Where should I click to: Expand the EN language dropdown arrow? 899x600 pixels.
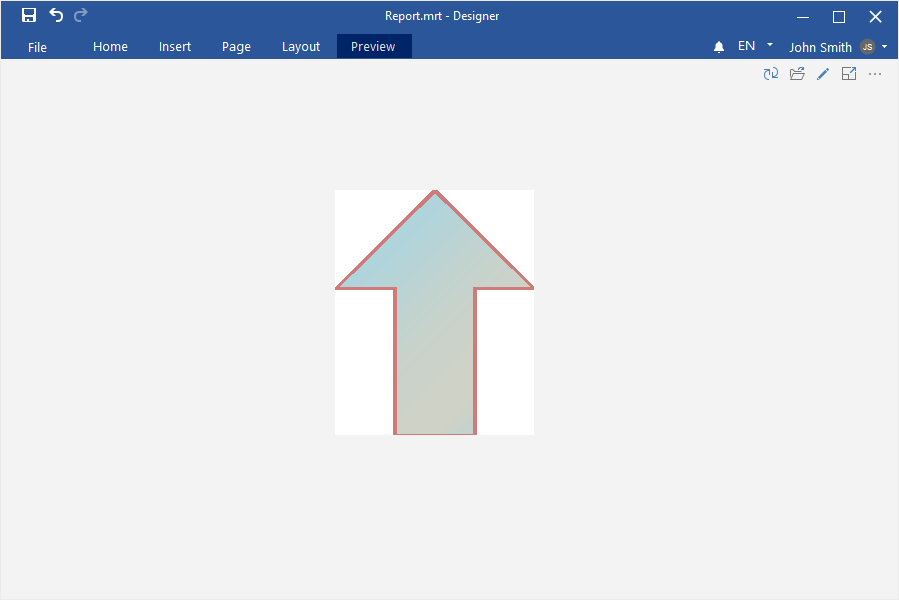770,45
